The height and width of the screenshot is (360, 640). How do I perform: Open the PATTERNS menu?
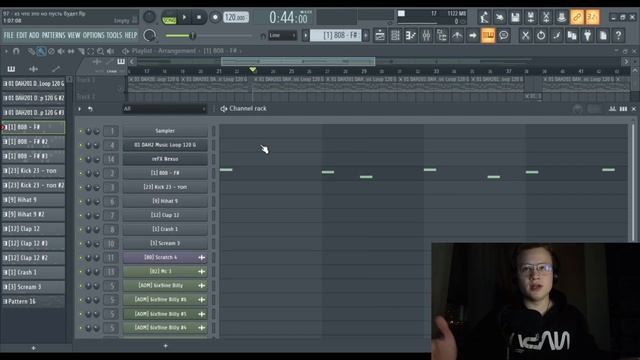(x=53, y=36)
